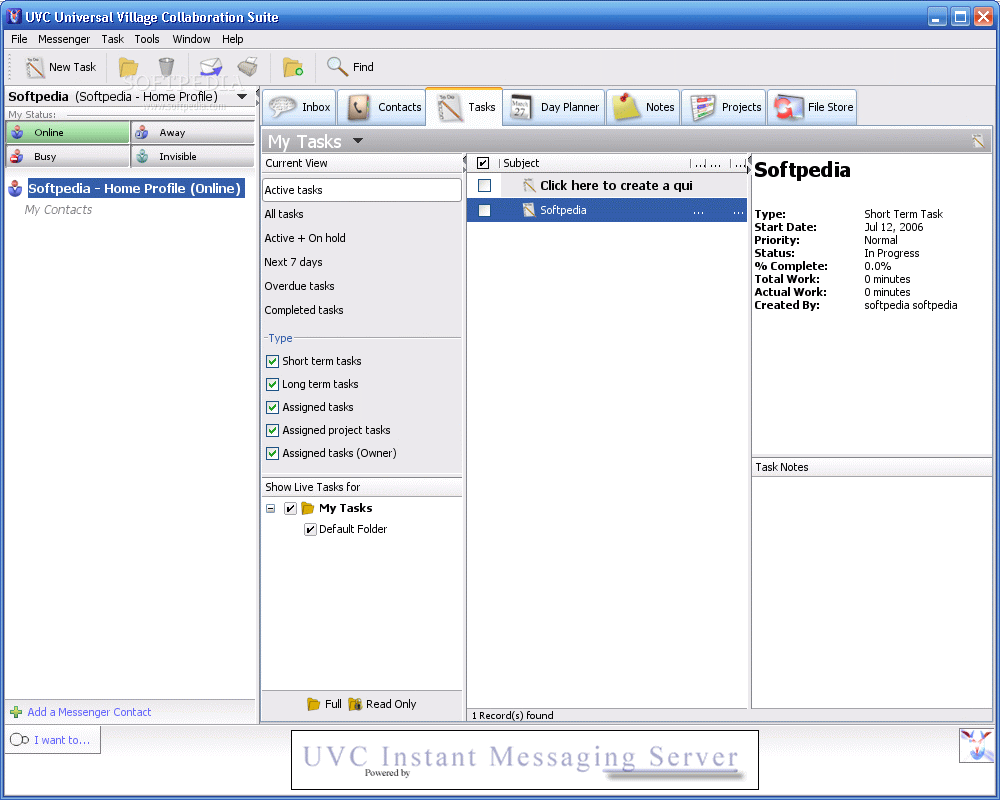
Task: Select Softpedia - Home Profile (Online) entry
Action: point(135,188)
